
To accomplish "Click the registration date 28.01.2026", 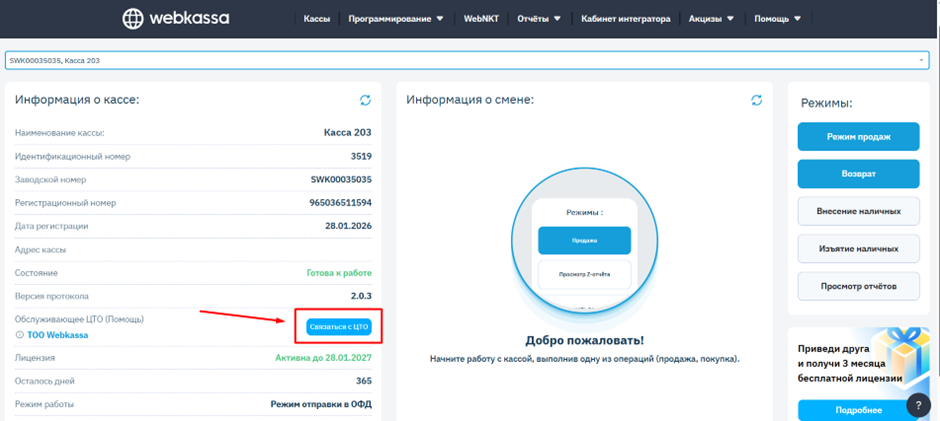I will click(x=348, y=226).
